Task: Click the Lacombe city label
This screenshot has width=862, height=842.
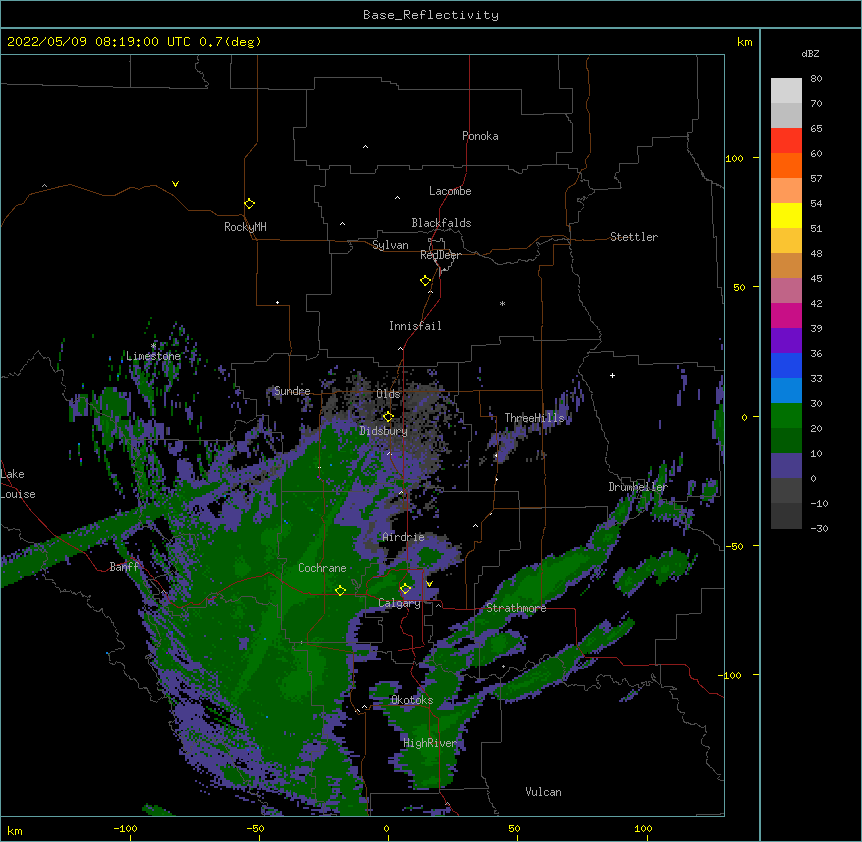Action: [450, 191]
